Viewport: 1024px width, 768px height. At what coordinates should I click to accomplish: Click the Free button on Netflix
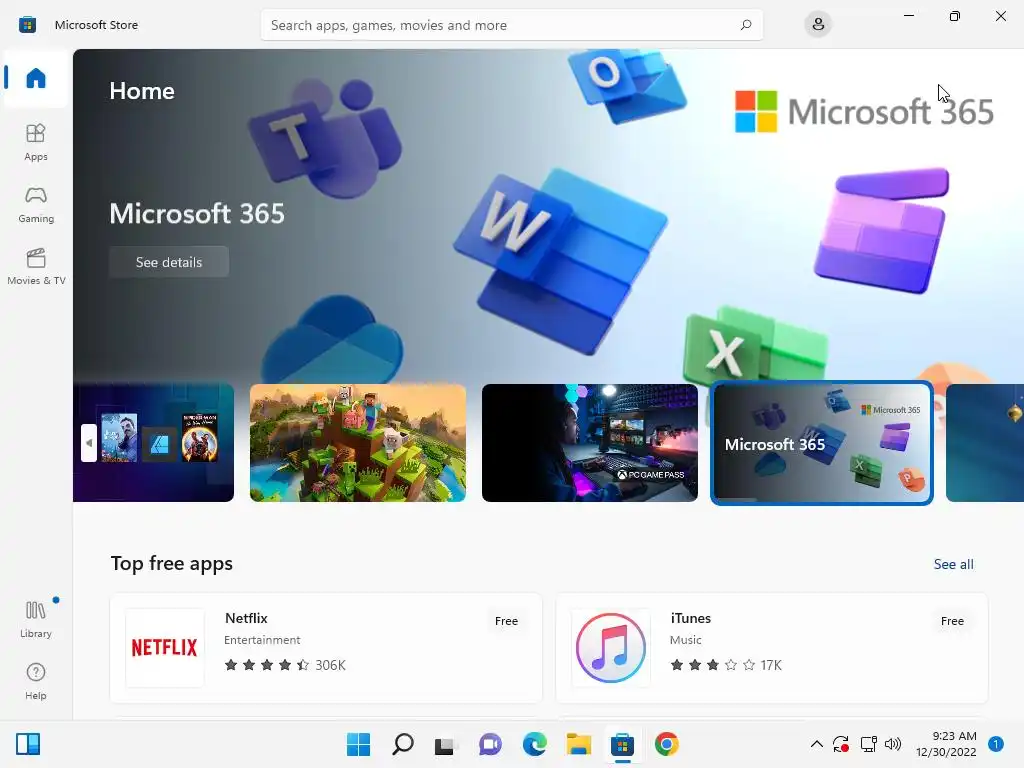pos(506,621)
